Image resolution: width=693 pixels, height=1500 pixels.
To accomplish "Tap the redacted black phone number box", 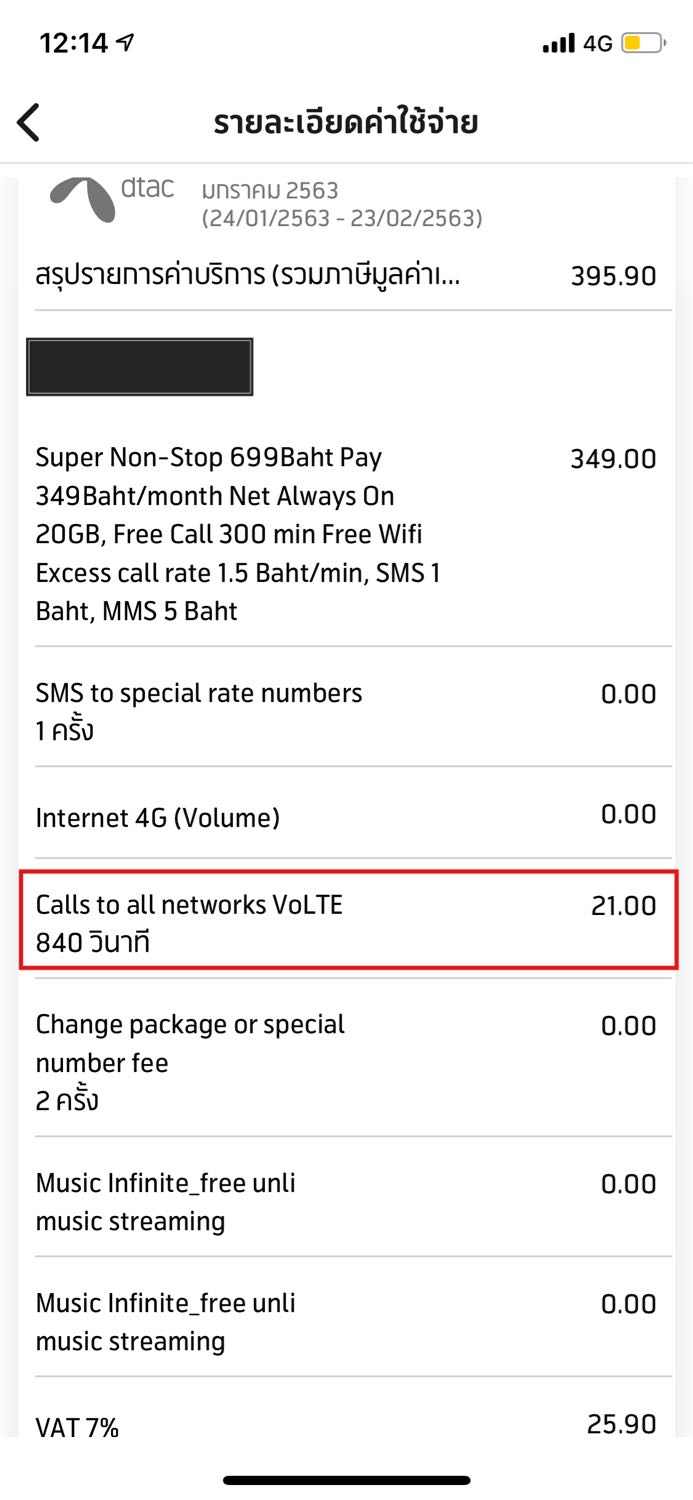I will pyautogui.click(x=140, y=367).
